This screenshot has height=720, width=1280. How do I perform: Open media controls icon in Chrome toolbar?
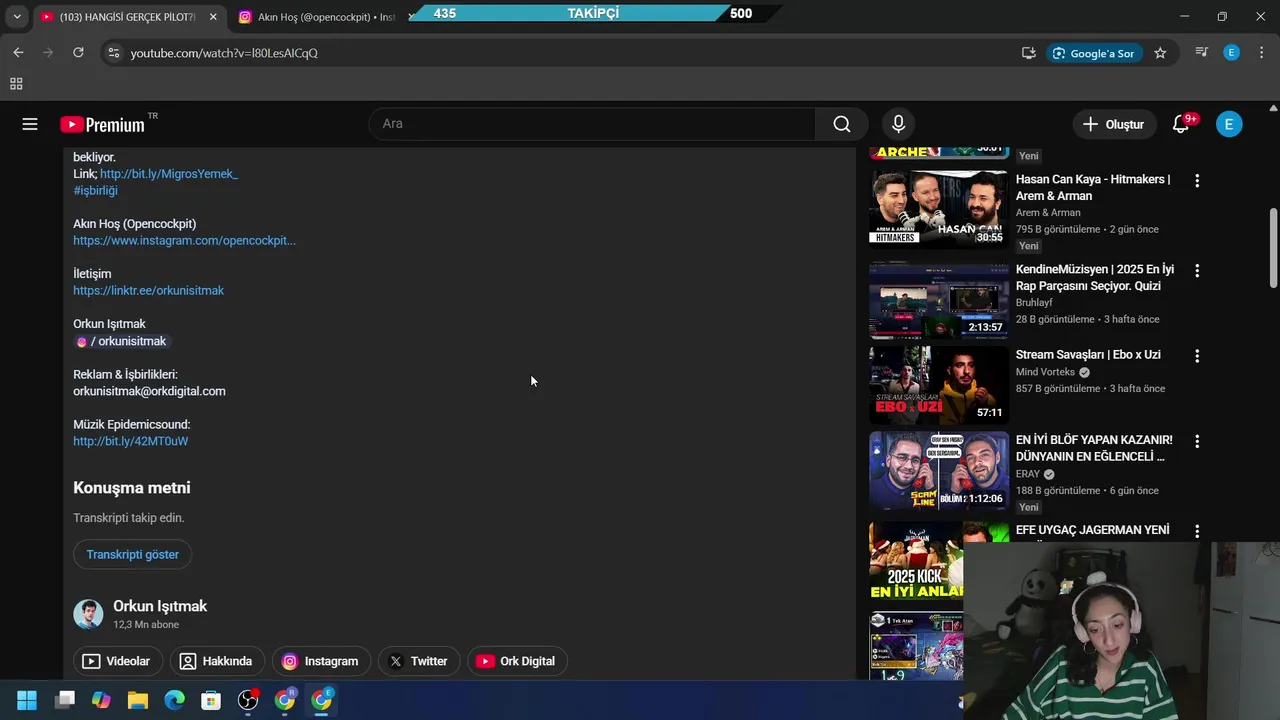pyautogui.click(x=1202, y=53)
